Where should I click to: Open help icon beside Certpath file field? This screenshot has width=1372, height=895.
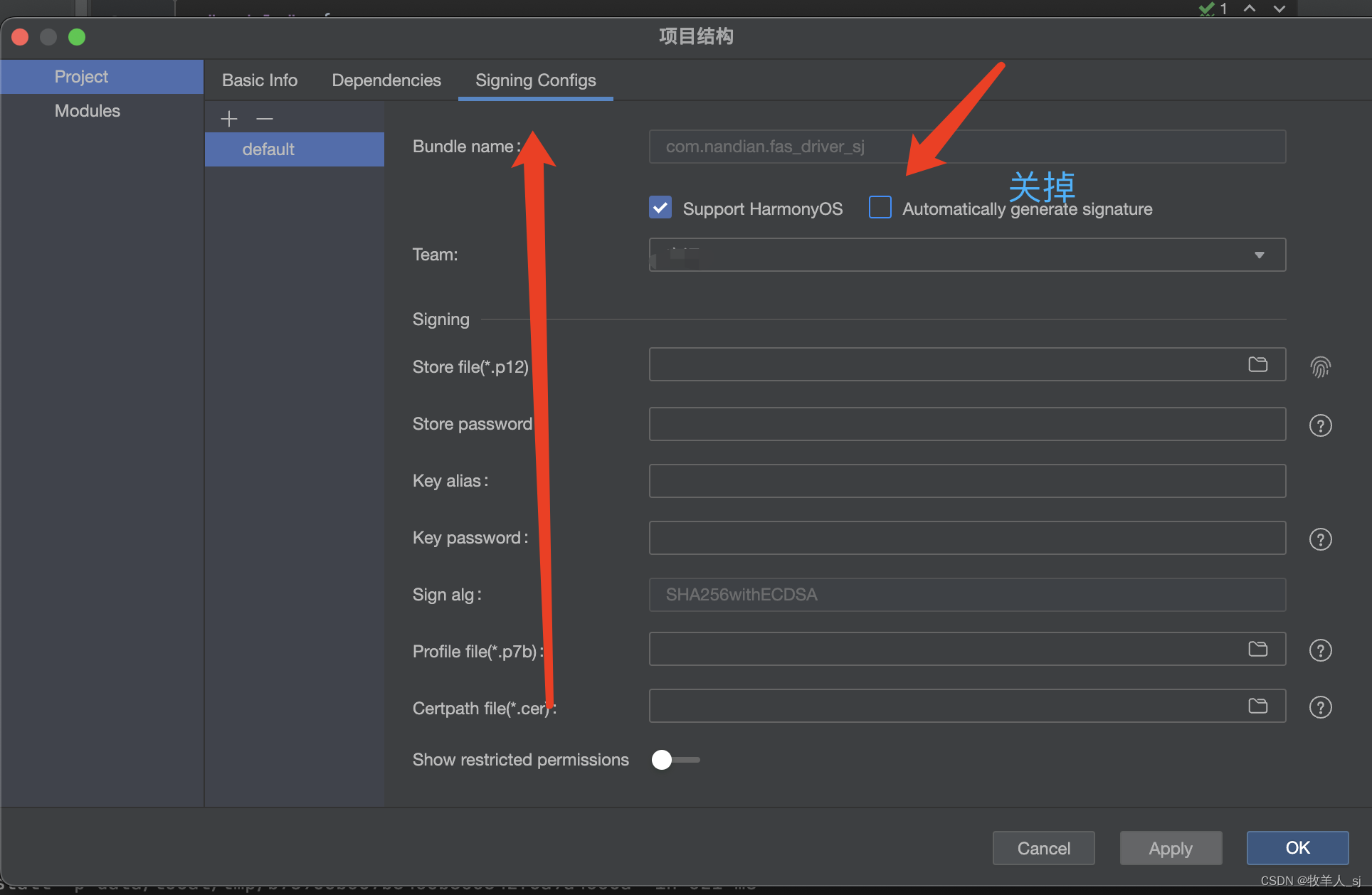click(x=1320, y=707)
